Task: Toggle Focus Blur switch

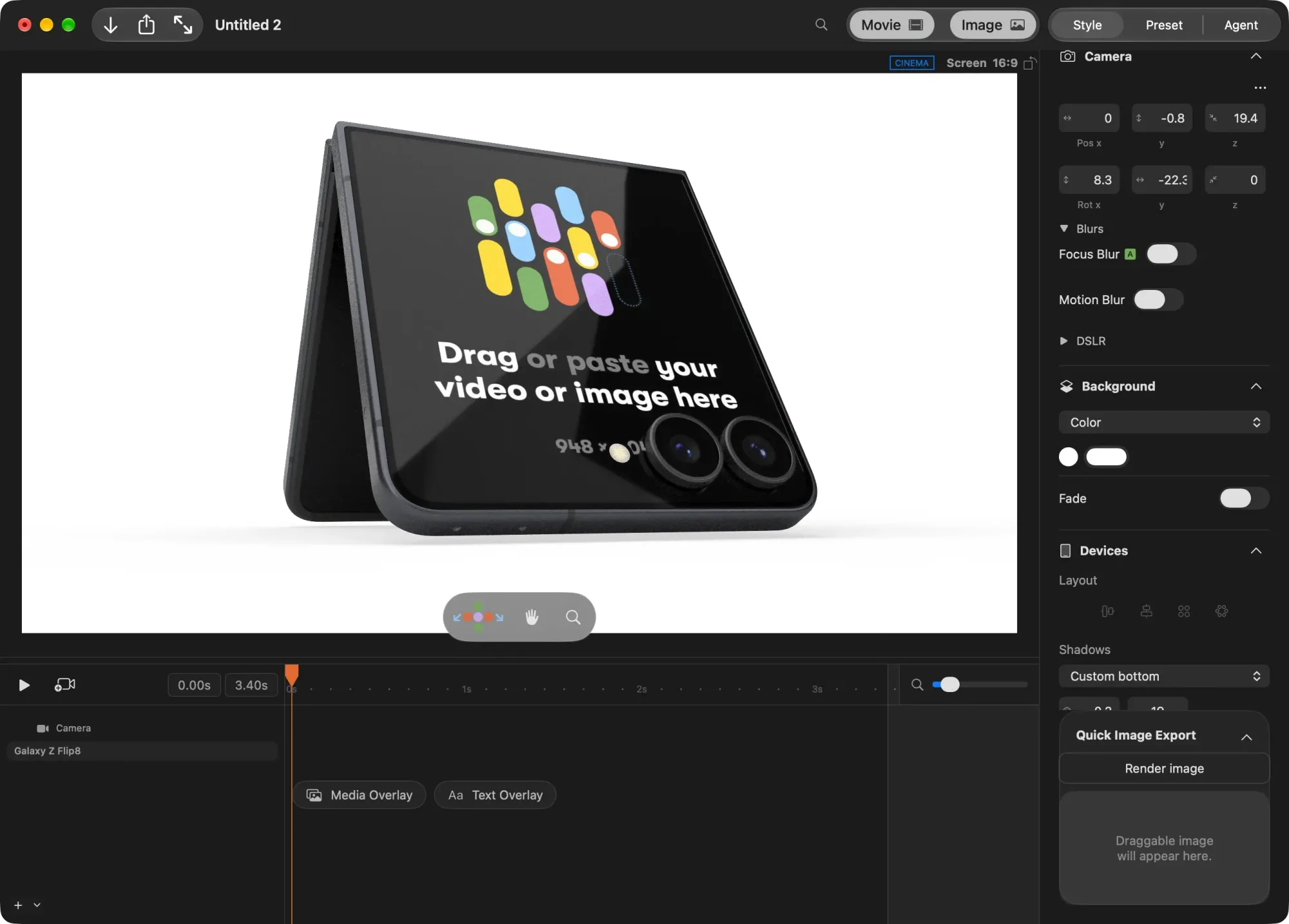Action: click(x=1171, y=254)
